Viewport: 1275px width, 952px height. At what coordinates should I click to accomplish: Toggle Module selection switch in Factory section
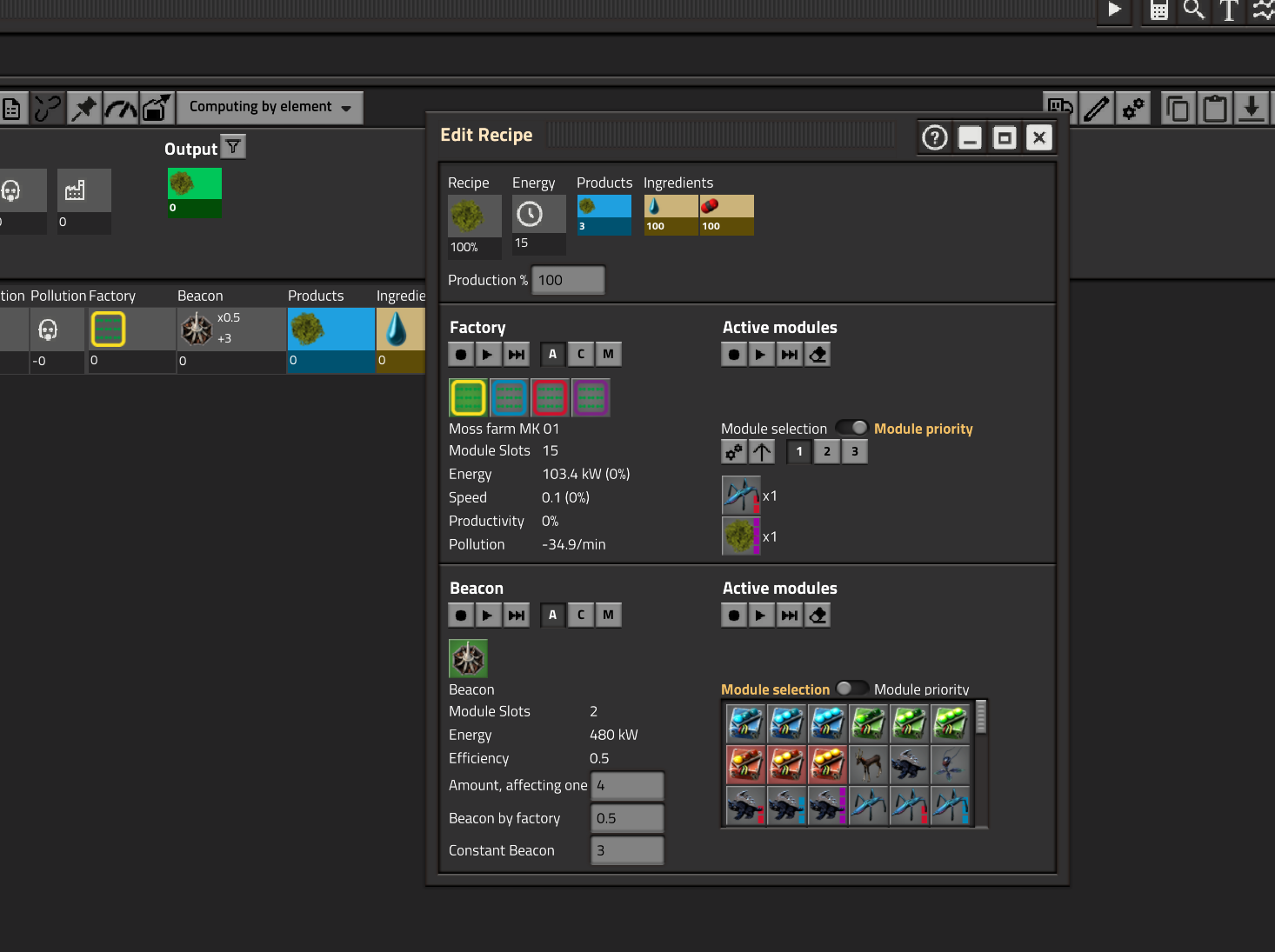click(851, 427)
